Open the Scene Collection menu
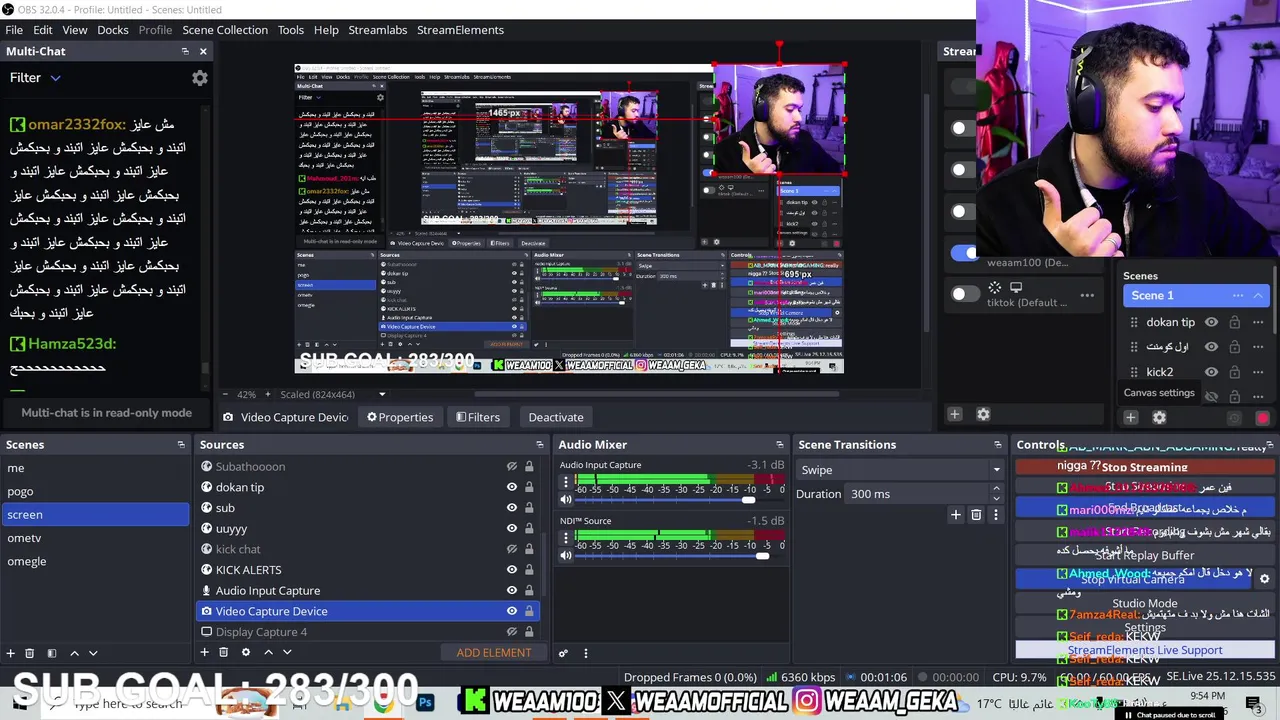This screenshot has height=720, width=1280. pyautogui.click(x=225, y=30)
